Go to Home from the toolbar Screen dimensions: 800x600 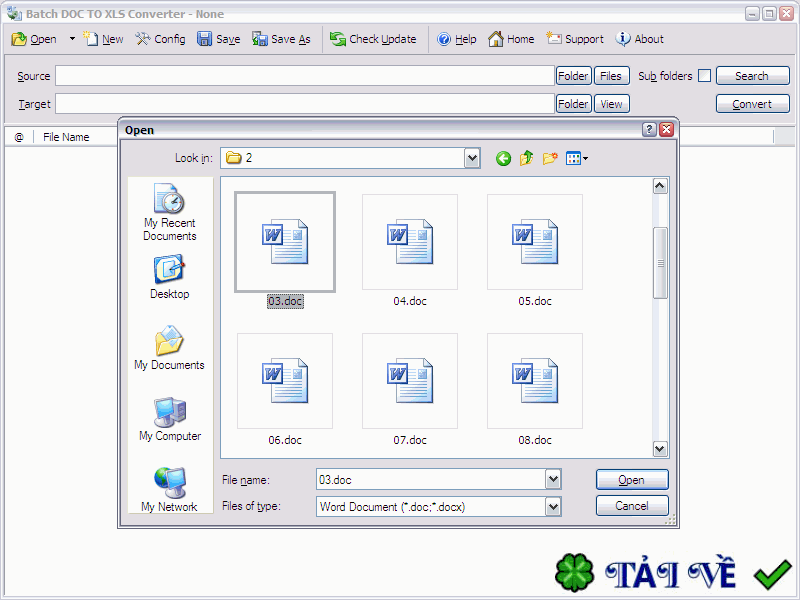tap(511, 39)
